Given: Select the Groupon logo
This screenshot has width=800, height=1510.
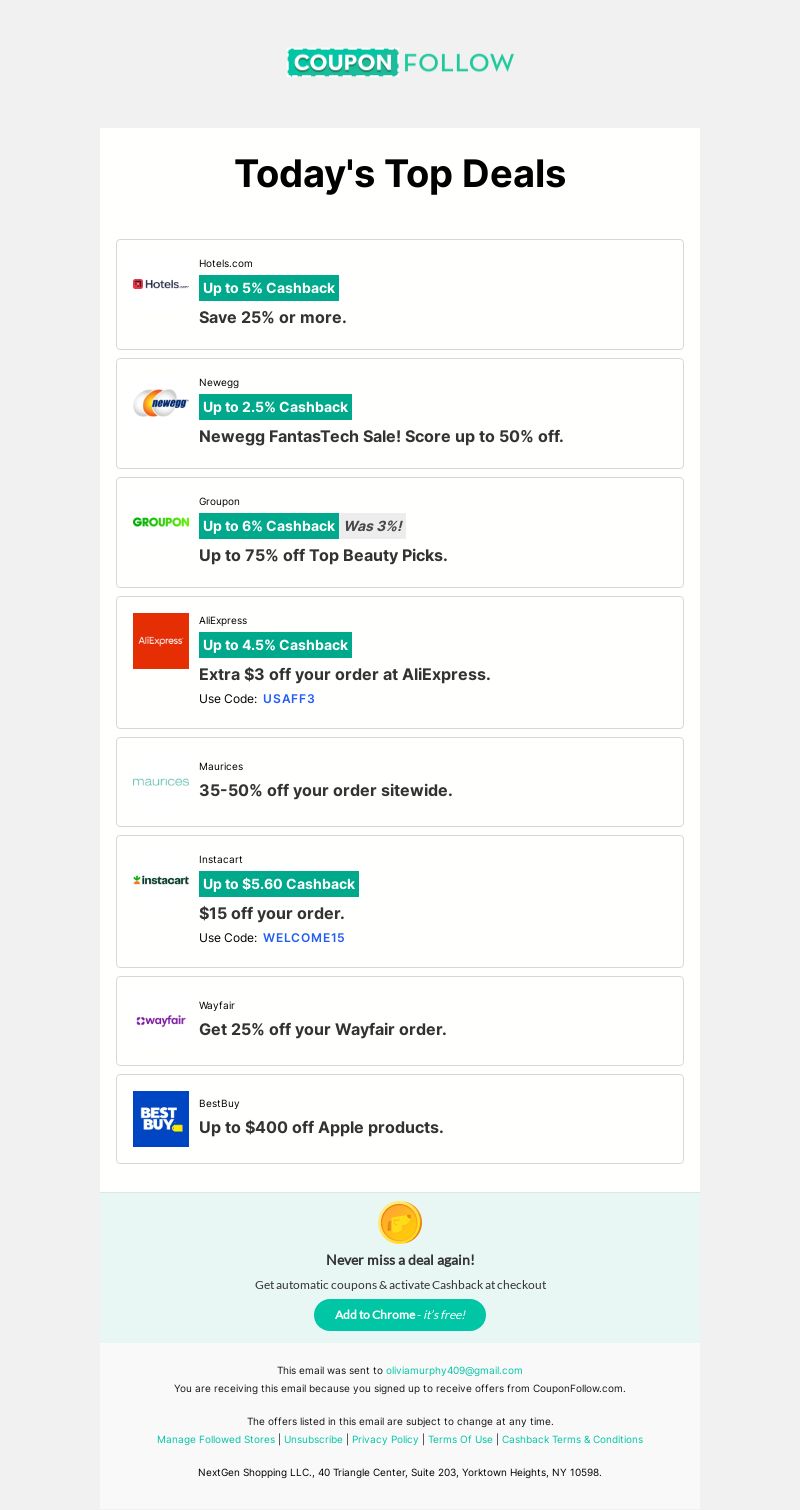Looking at the screenshot, I should (x=161, y=522).
